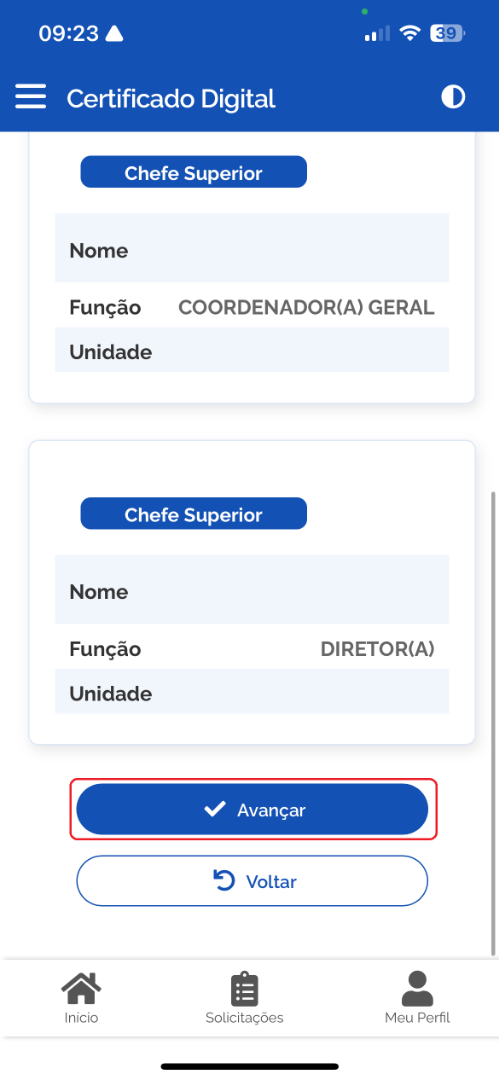Tap the COORDENADOR(A) GERAL function value

(307, 307)
